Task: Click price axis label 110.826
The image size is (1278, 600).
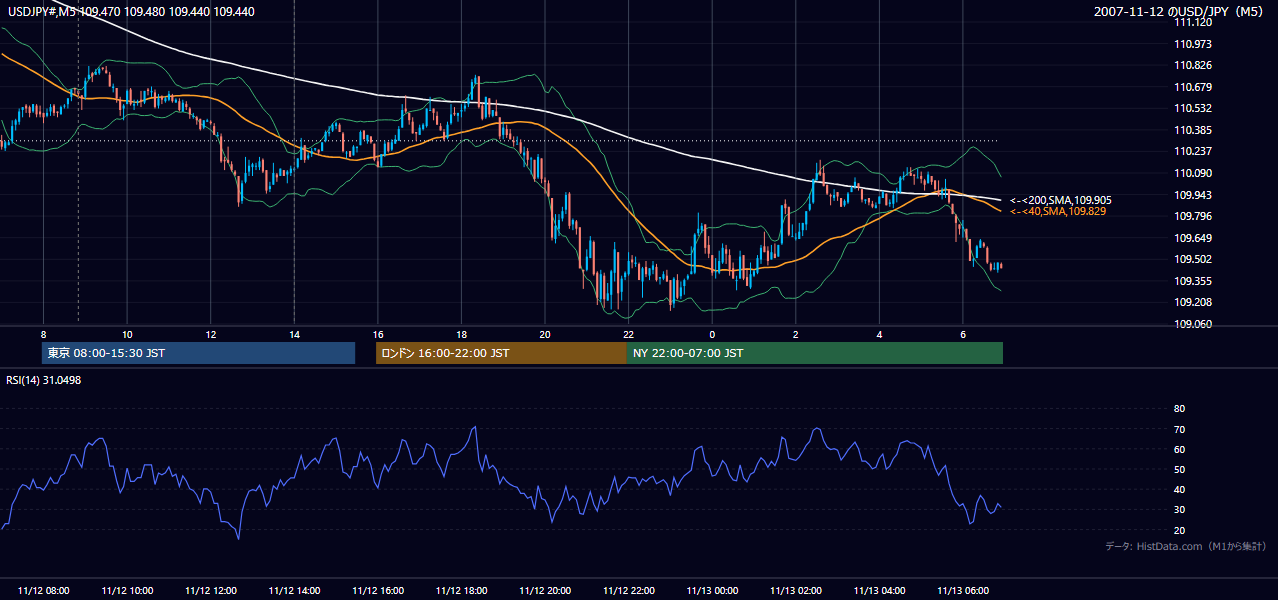Action: 1192,66
